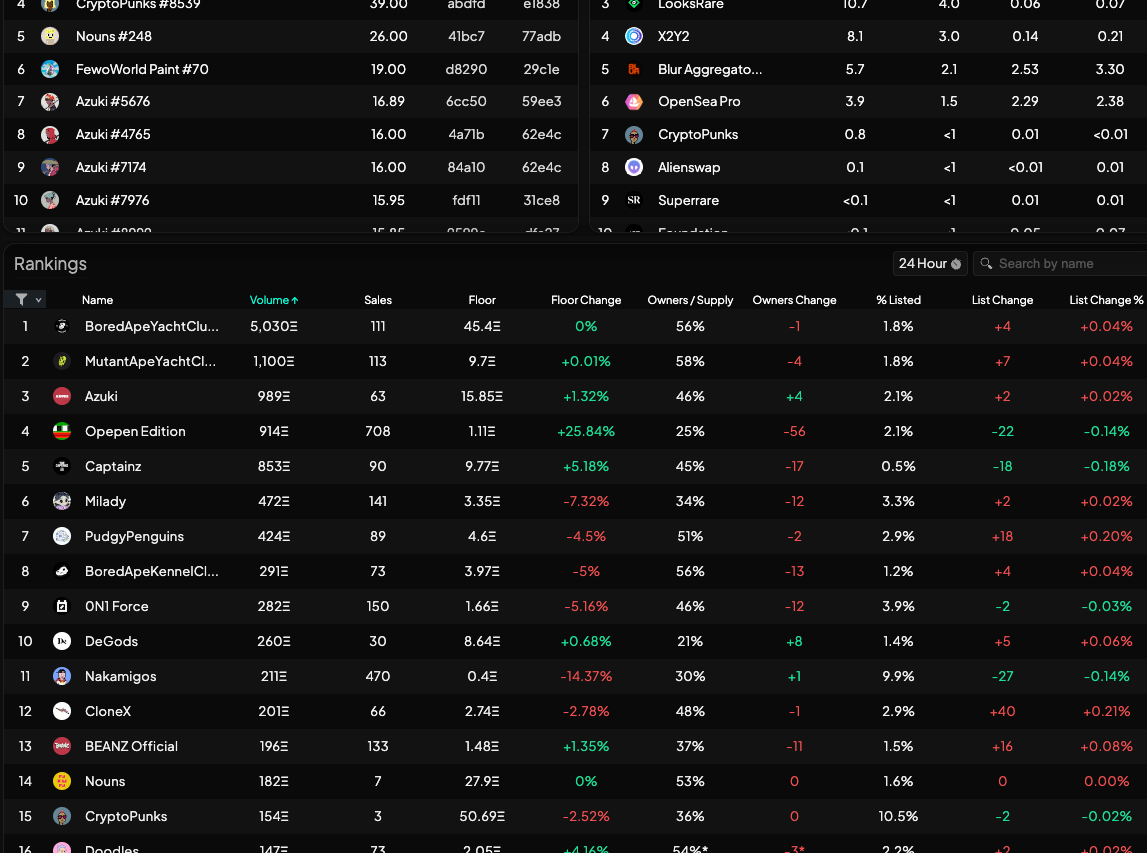
Task: Sort rankings by Sales column
Action: tap(377, 300)
